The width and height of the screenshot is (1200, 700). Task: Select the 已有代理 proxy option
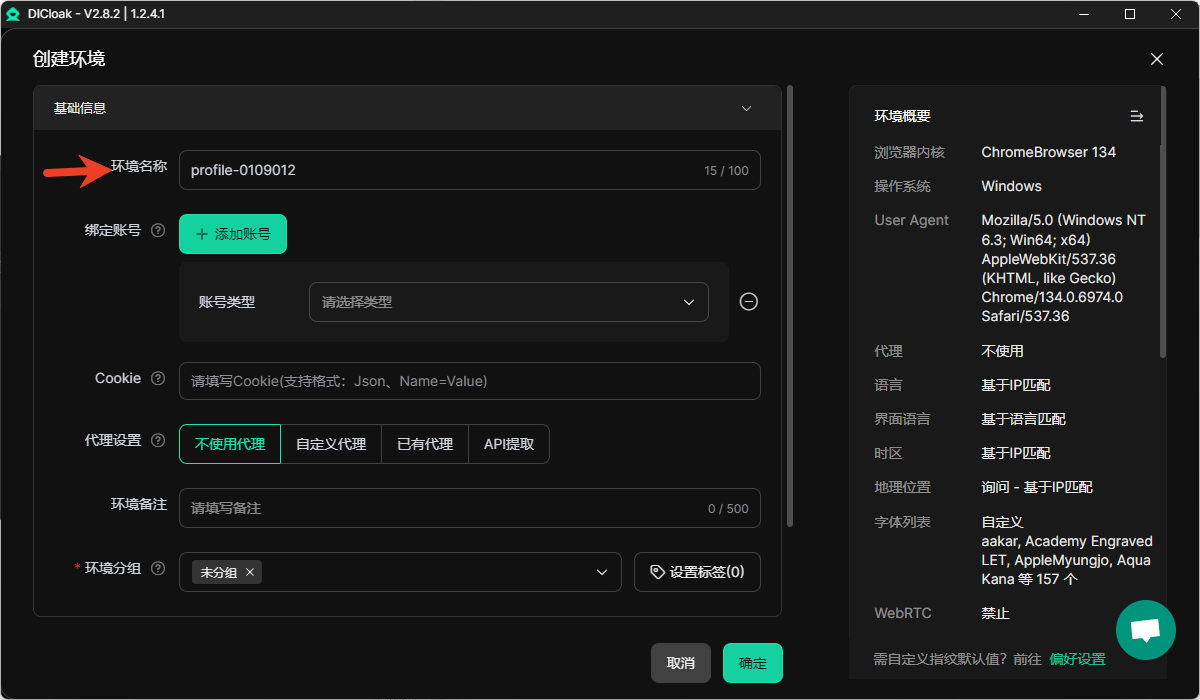425,444
